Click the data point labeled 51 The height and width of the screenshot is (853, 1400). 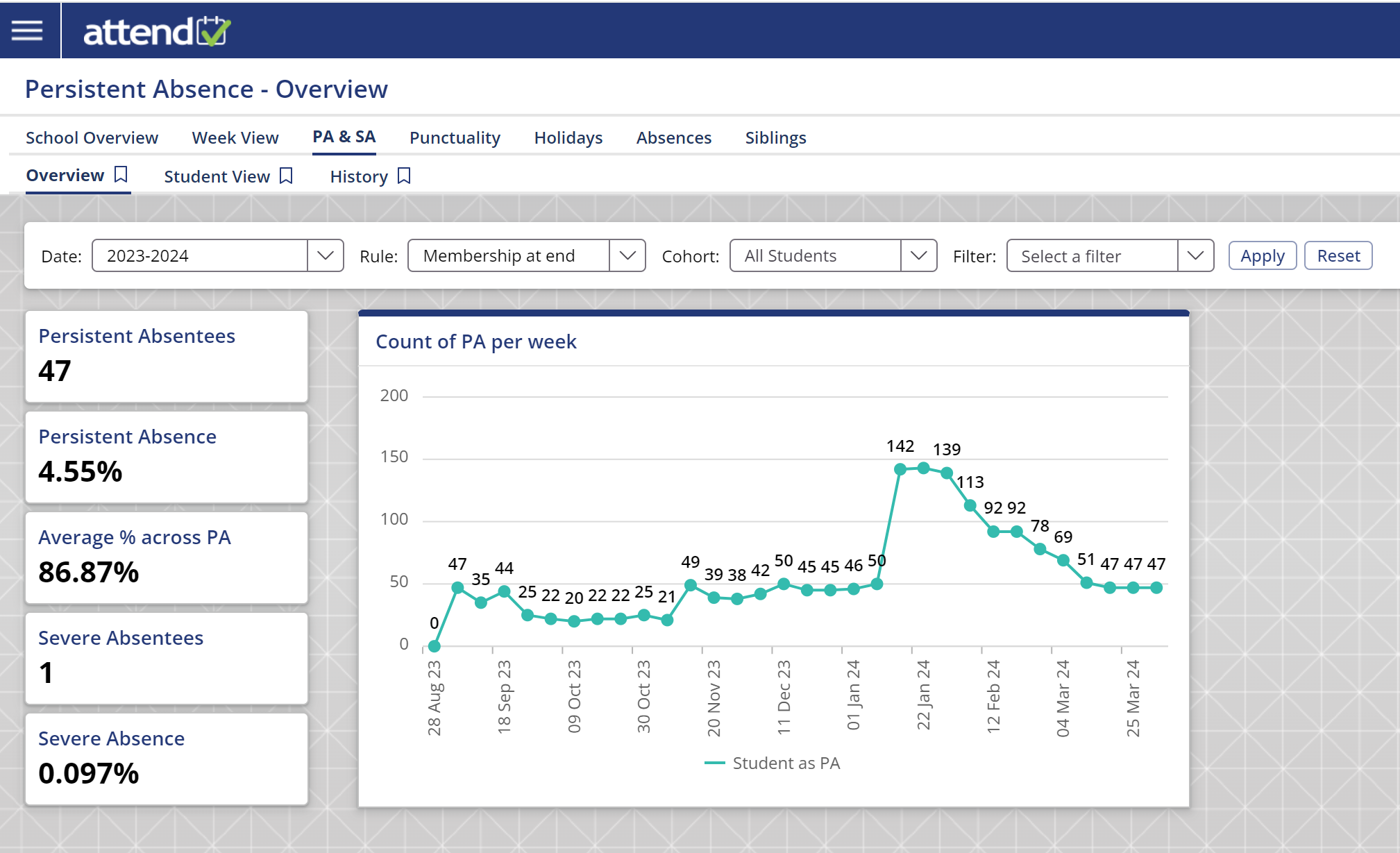coord(1087,582)
